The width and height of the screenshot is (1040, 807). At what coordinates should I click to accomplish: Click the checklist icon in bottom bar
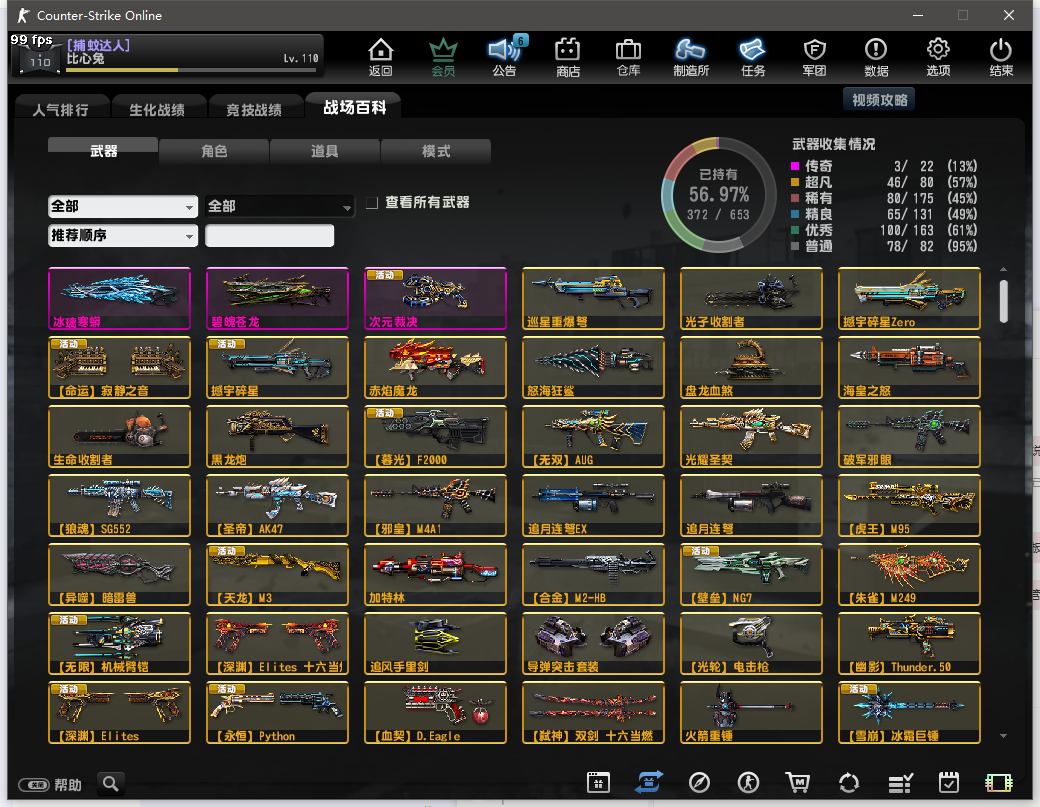pyautogui.click(x=900, y=783)
